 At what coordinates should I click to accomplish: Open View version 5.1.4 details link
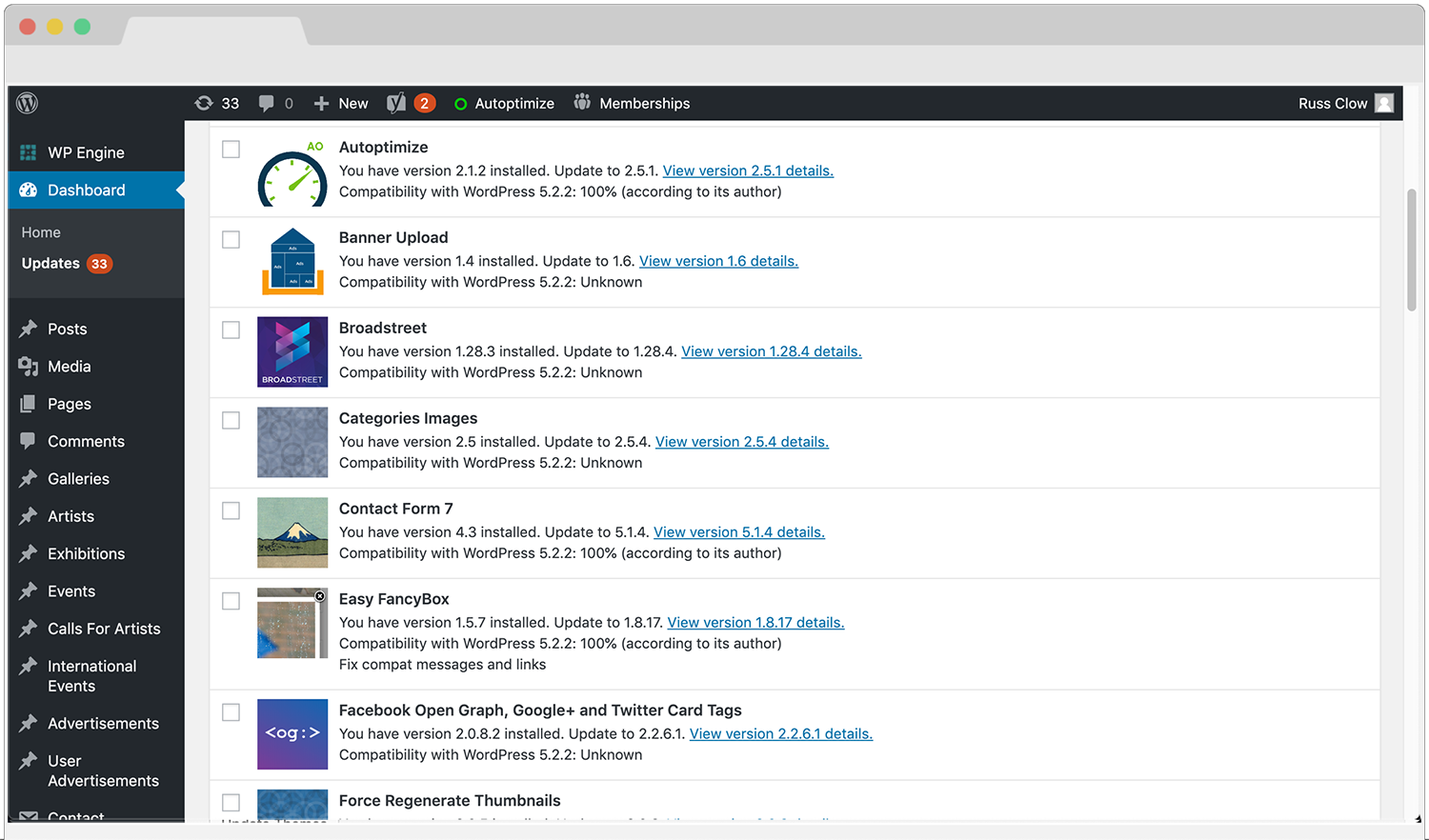(x=739, y=532)
